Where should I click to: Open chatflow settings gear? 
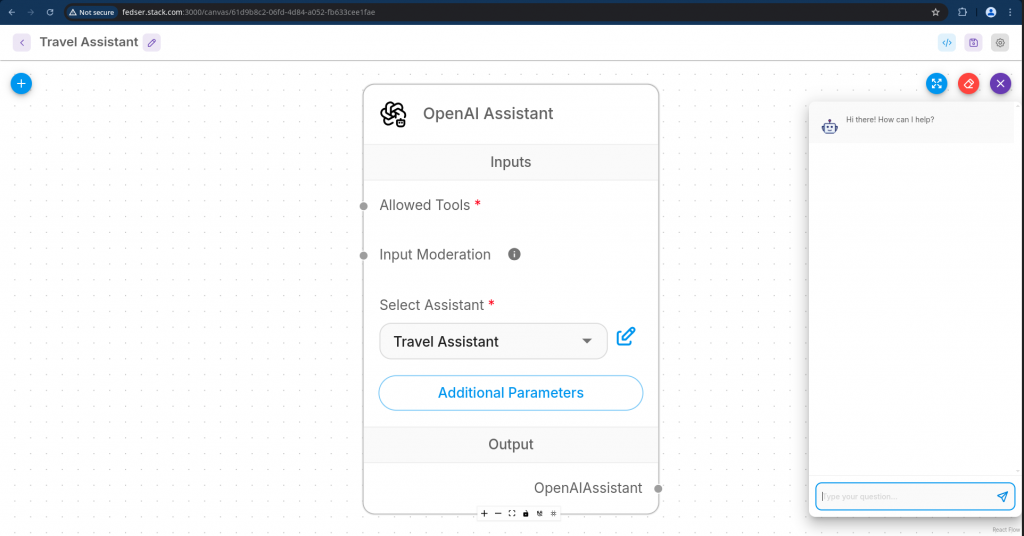(1000, 42)
